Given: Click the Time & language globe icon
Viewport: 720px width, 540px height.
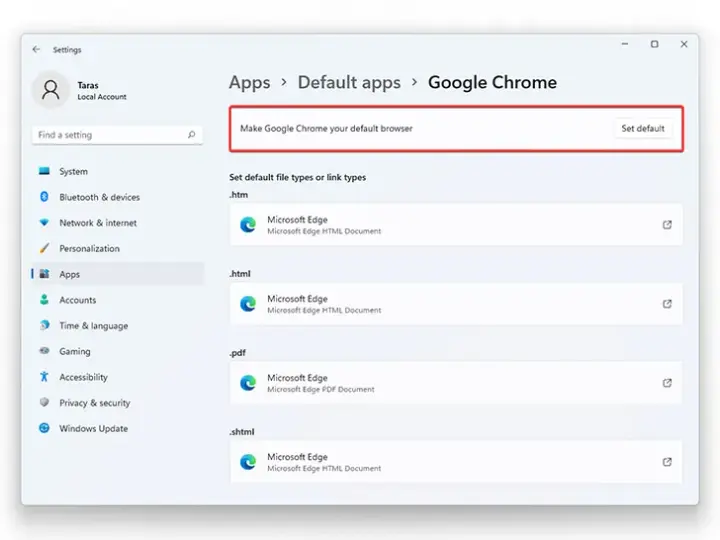Looking at the screenshot, I should pyautogui.click(x=44, y=326).
